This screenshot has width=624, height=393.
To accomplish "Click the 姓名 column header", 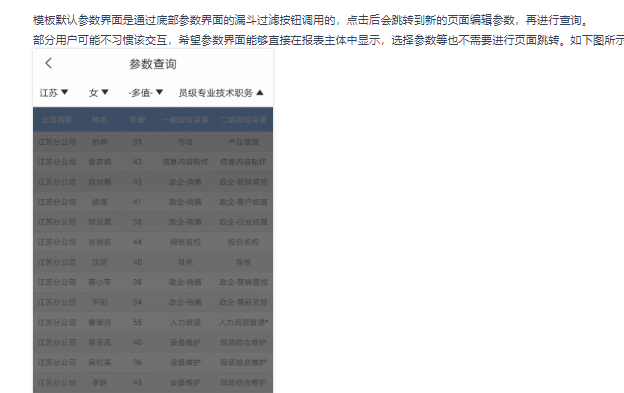I will 99,120.
